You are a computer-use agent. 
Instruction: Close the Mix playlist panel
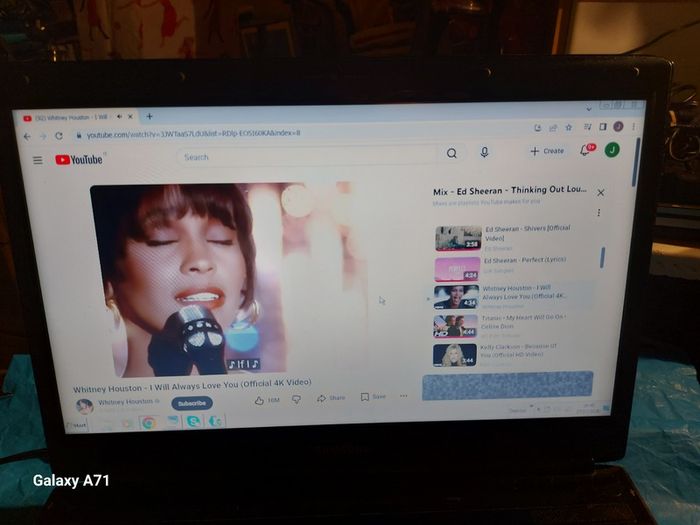[600, 192]
